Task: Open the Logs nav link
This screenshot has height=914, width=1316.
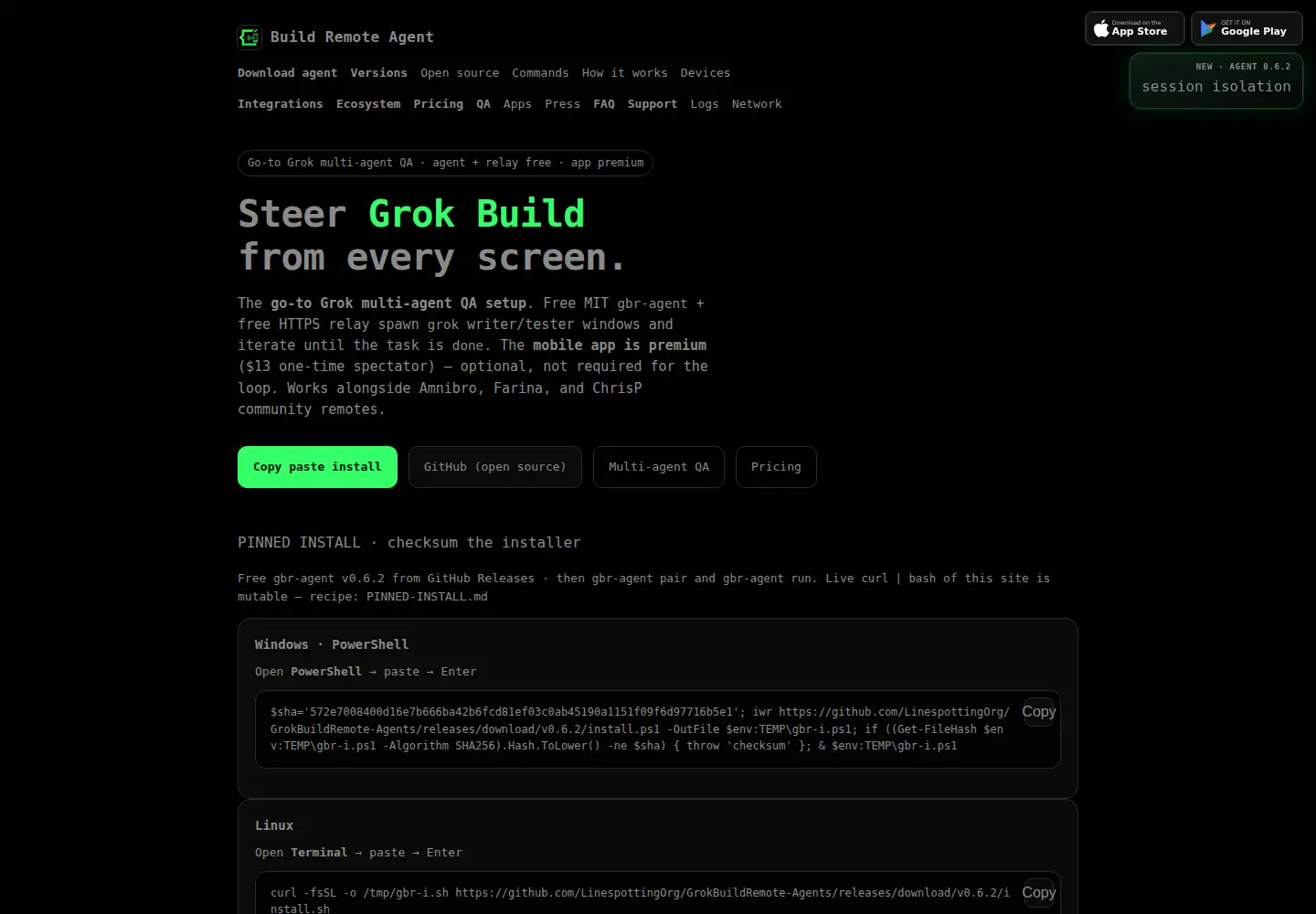Action: pyautogui.click(x=705, y=104)
